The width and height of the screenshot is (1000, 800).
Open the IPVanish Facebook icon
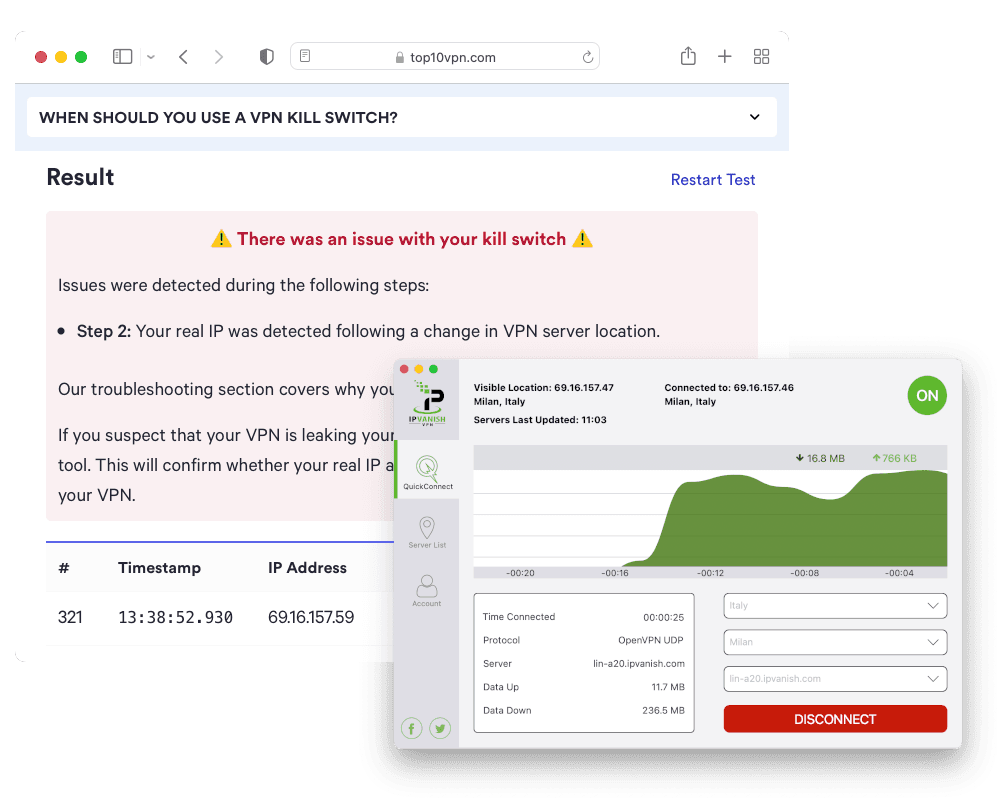411,728
